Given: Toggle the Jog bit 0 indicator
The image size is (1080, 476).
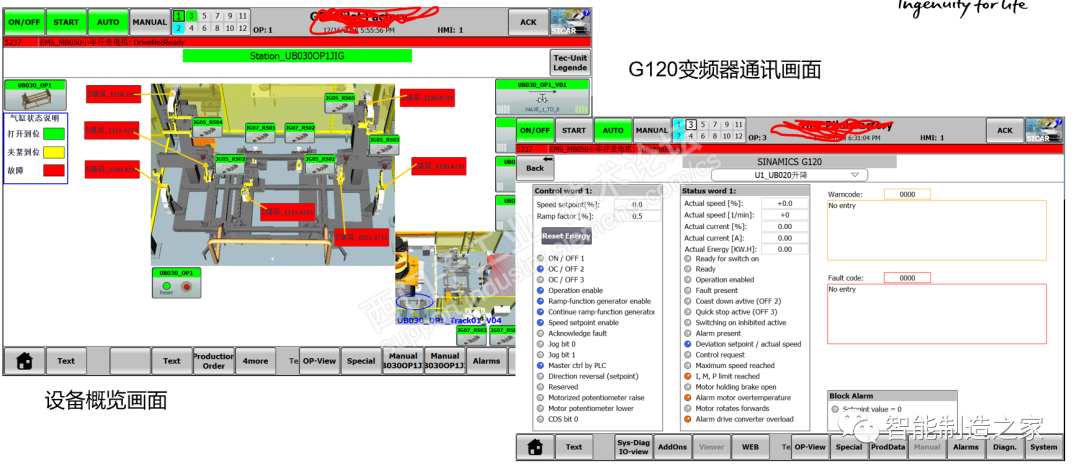Looking at the screenshot, I should [541, 344].
